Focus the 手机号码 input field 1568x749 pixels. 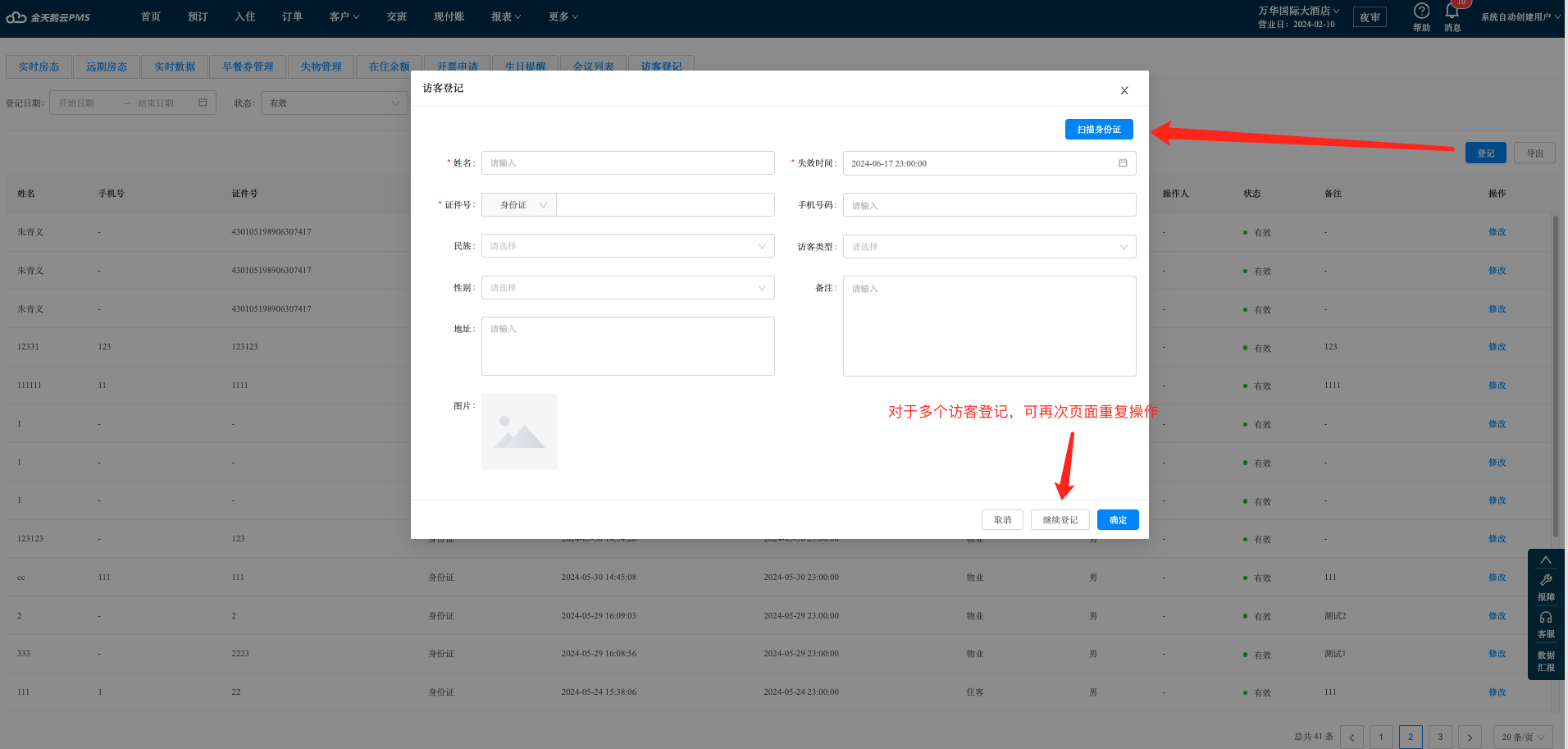click(990, 205)
